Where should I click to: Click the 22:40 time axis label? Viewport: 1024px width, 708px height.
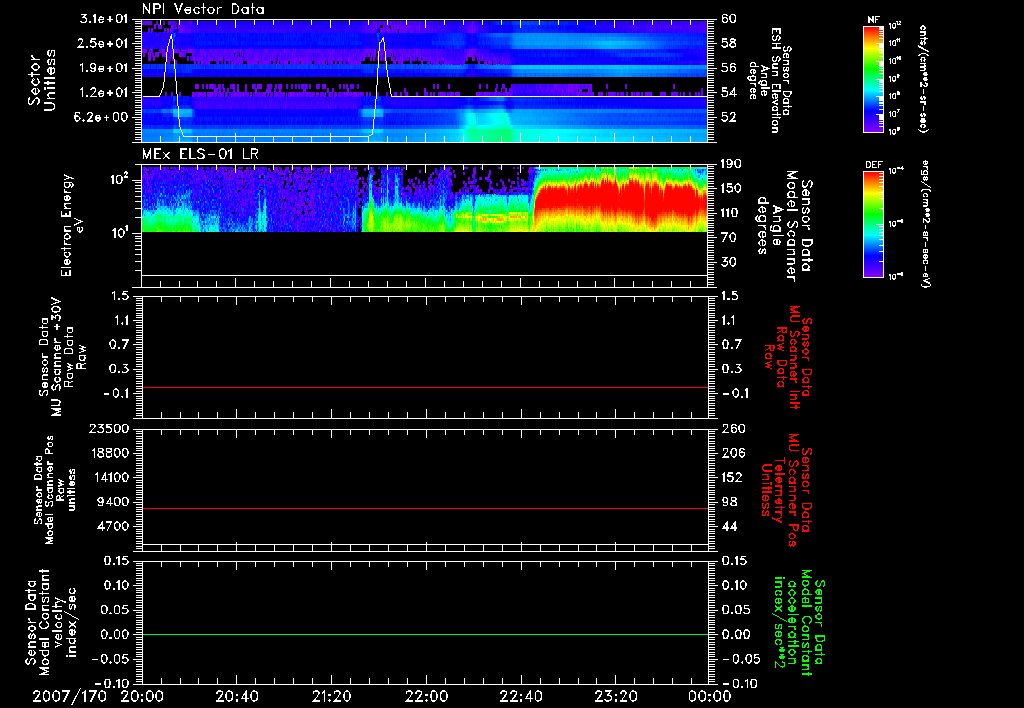[521, 695]
